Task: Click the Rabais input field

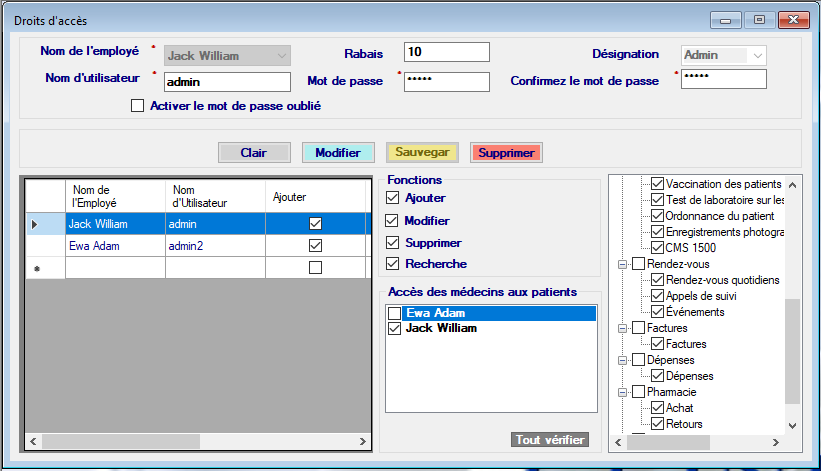Action: coord(446,52)
